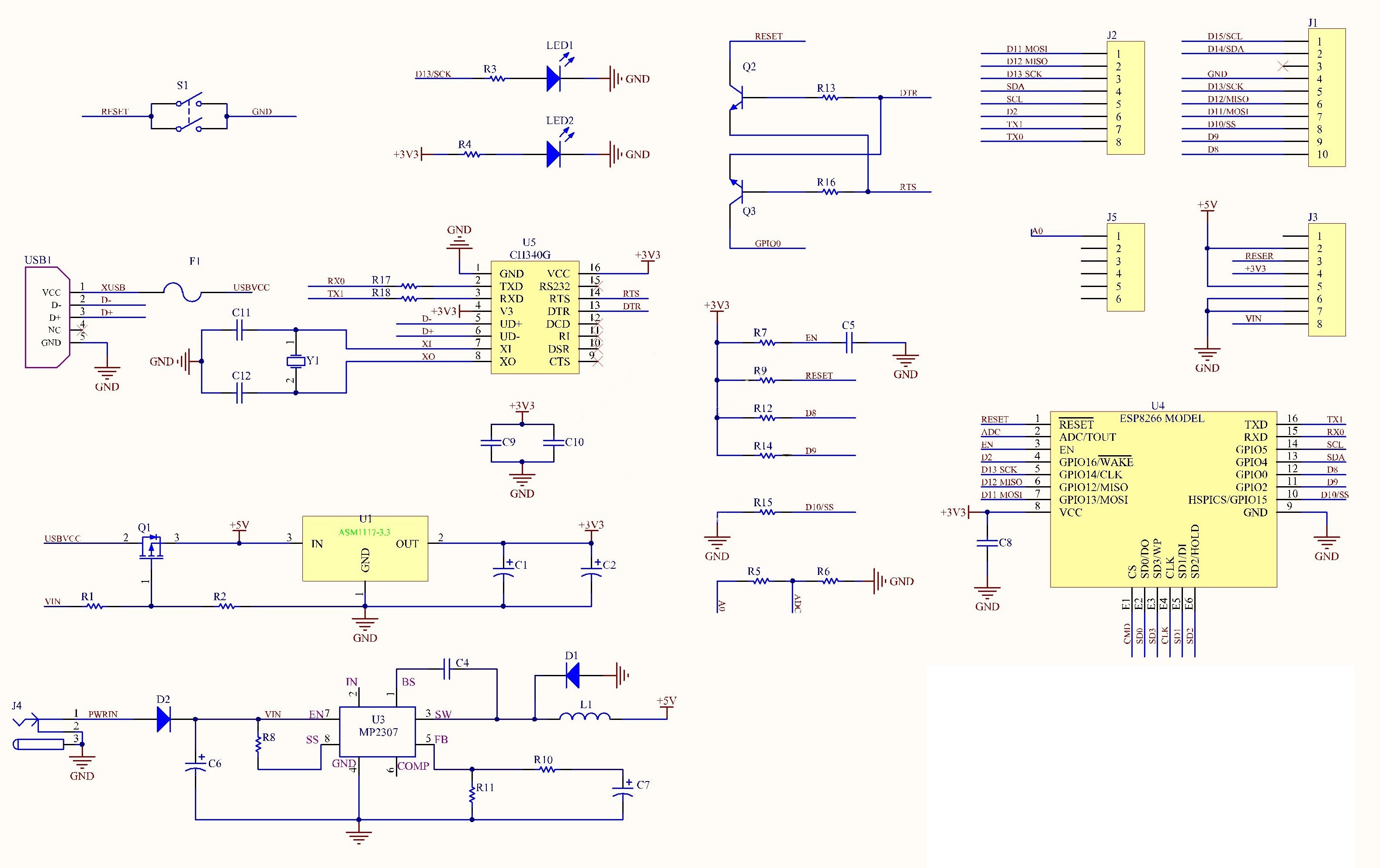Select resistor R8 symbol
The width and height of the screenshot is (1380, 868).
click(258, 744)
